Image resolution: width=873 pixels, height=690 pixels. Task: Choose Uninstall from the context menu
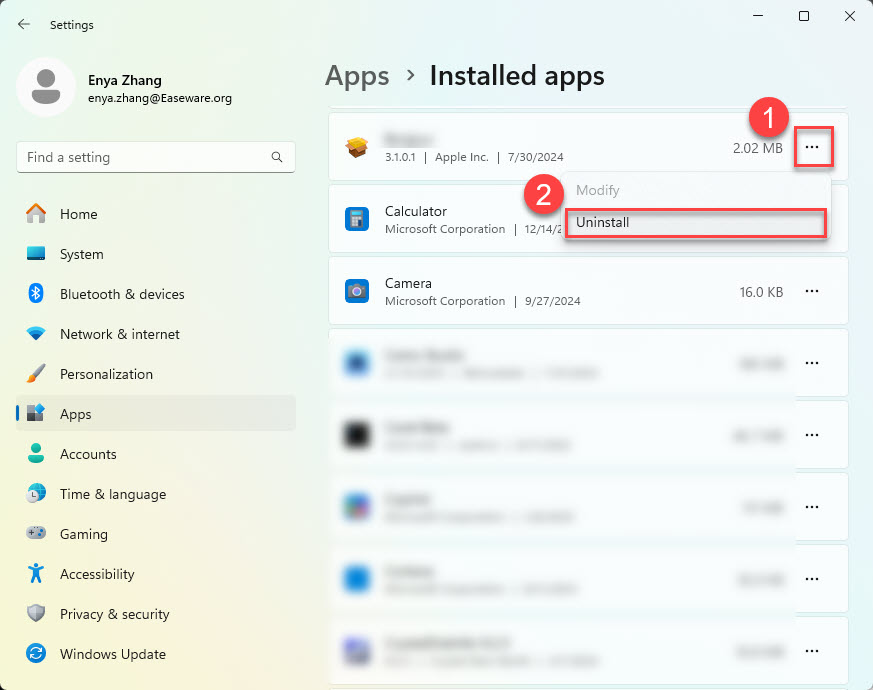tap(695, 222)
